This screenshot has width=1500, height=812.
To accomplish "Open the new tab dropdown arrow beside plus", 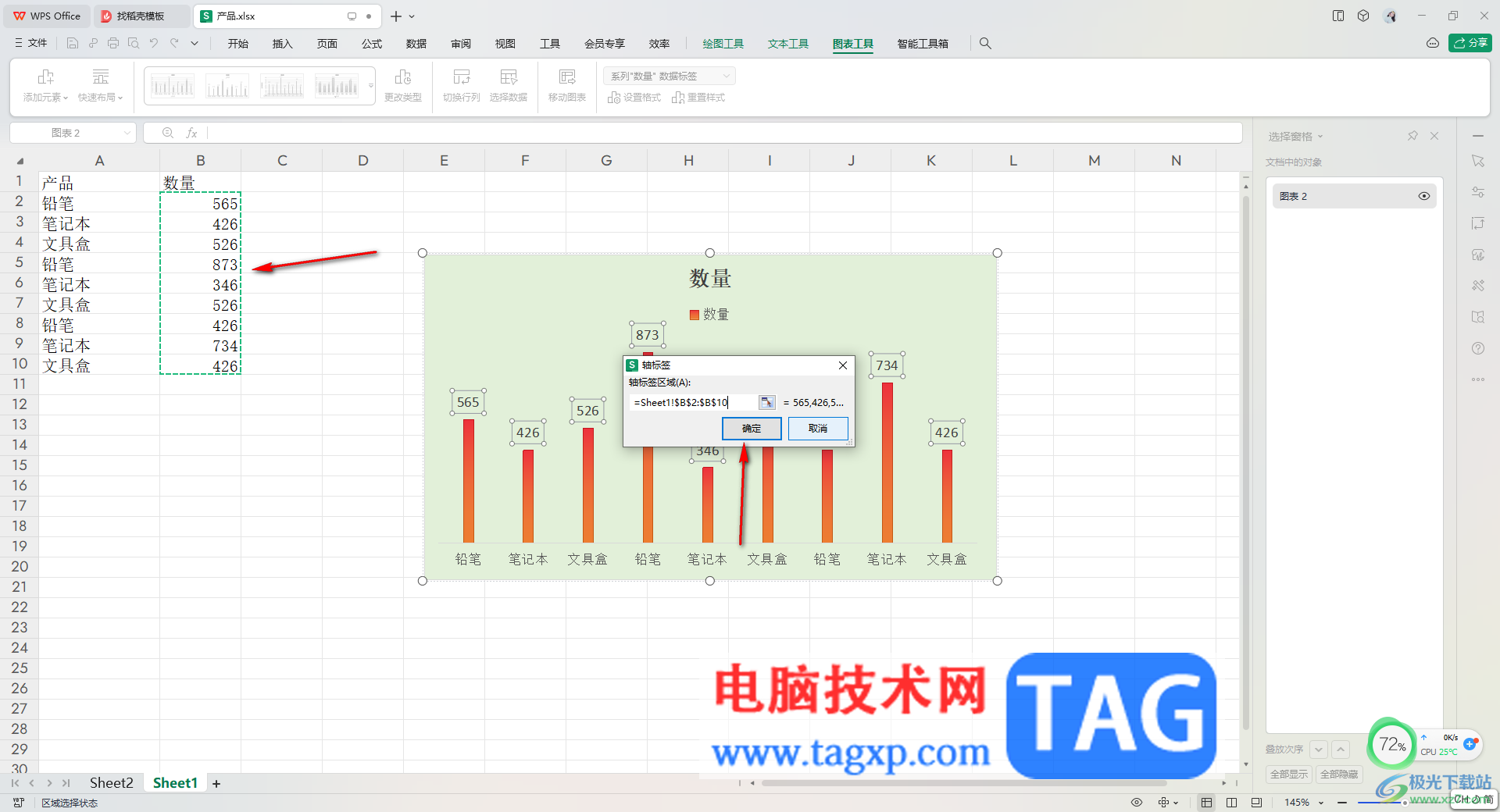I will click(412, 16).
